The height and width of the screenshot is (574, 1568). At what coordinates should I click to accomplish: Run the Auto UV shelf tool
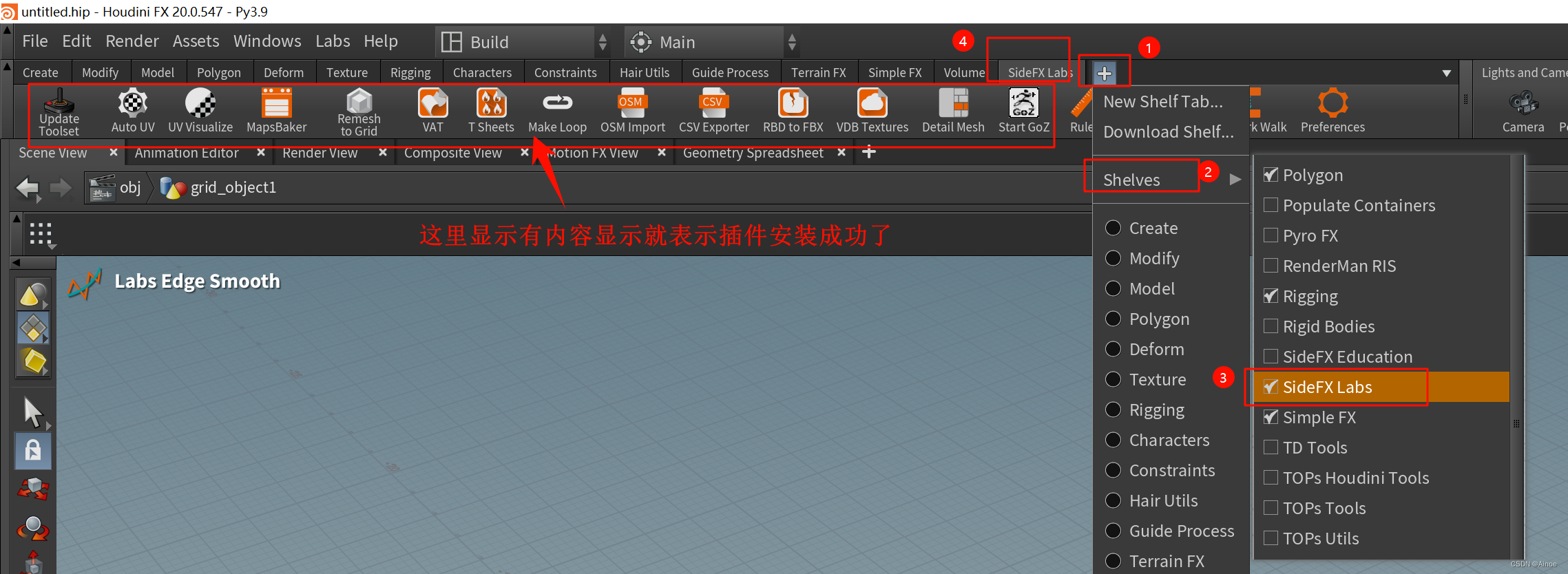(133, 111)
